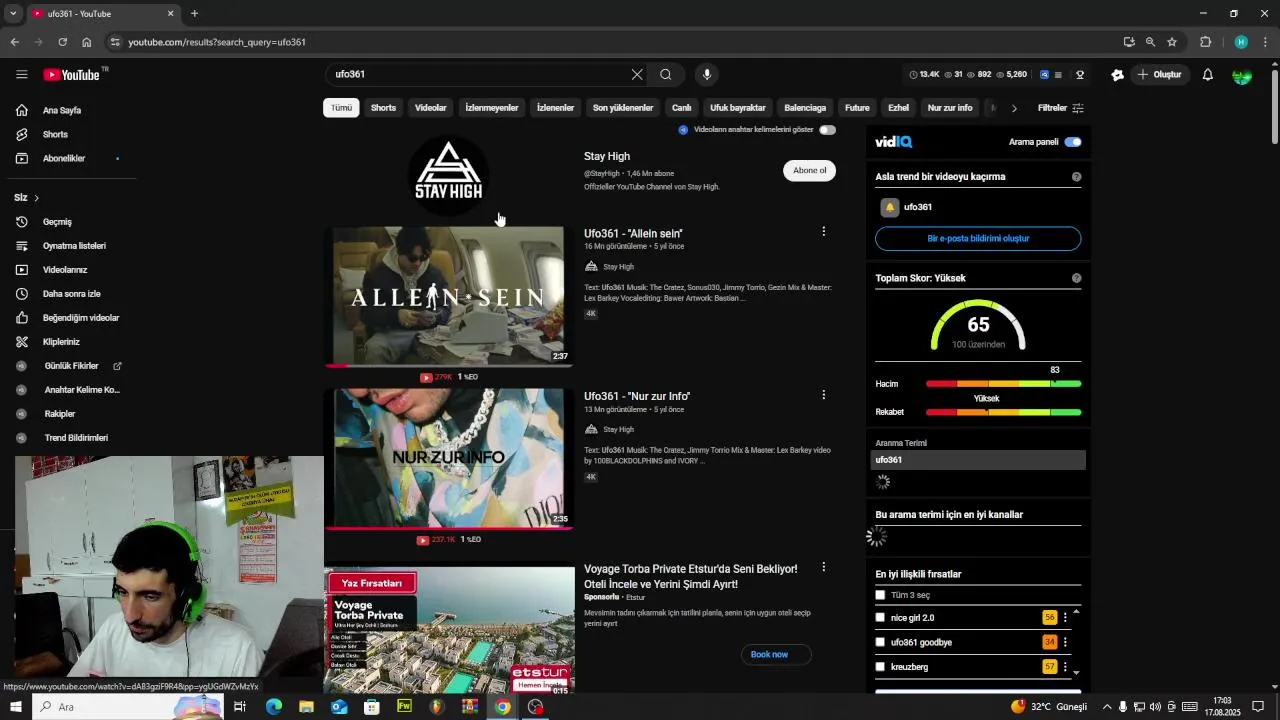Select the Son yüklenenler filter chip
1280x720 pixels.
coord(623,108)
